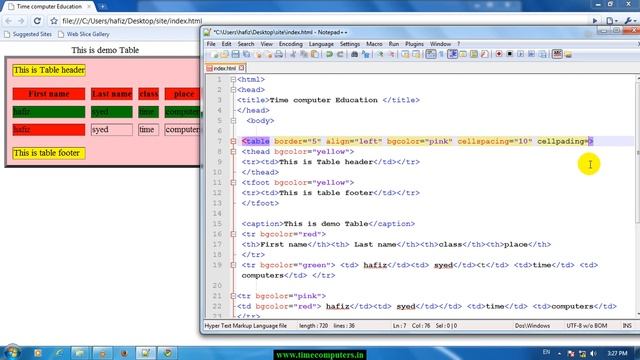Click the Print toolbar icon

[x=279, y=54]
